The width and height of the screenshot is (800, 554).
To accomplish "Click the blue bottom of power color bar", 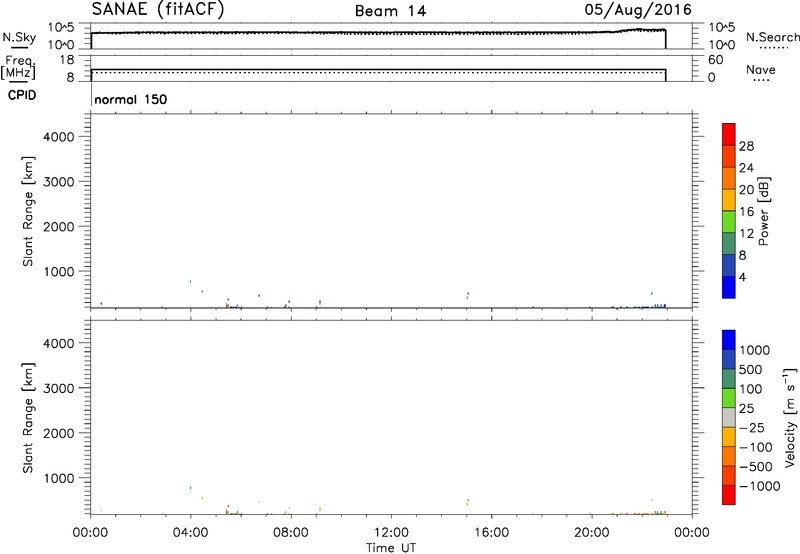I will pos(729,287).
